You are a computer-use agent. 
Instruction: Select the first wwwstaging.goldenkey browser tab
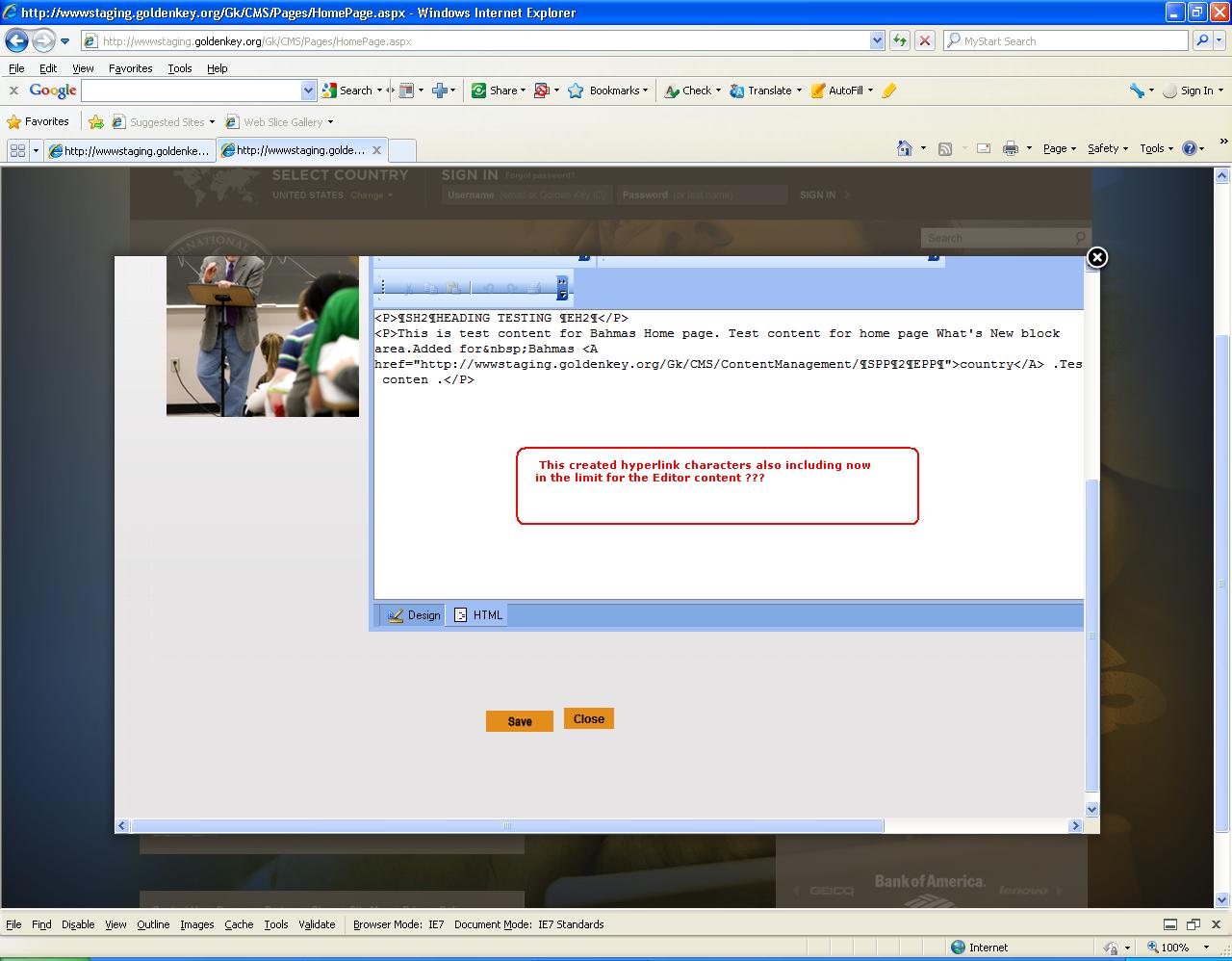(x=130, y=150)
